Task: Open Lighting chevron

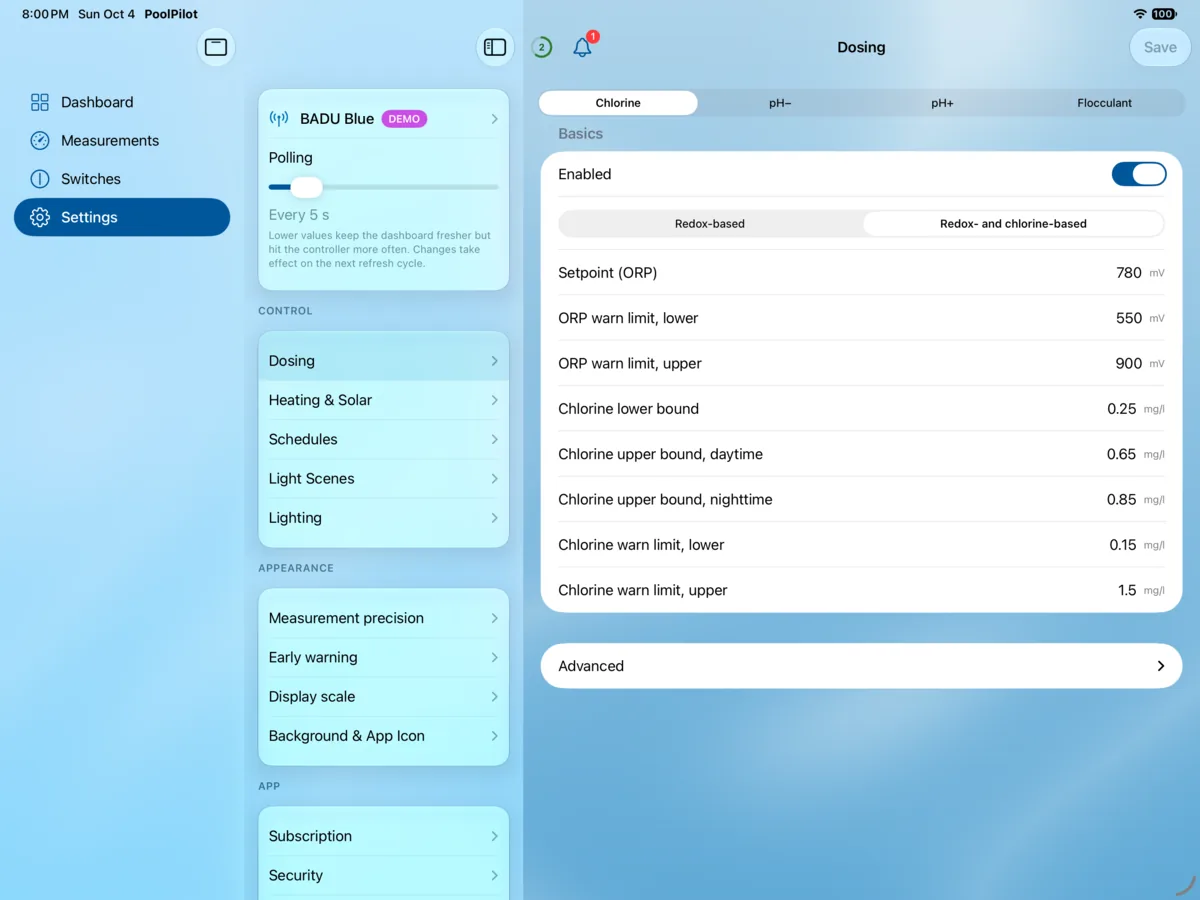Action: point(494,518)
